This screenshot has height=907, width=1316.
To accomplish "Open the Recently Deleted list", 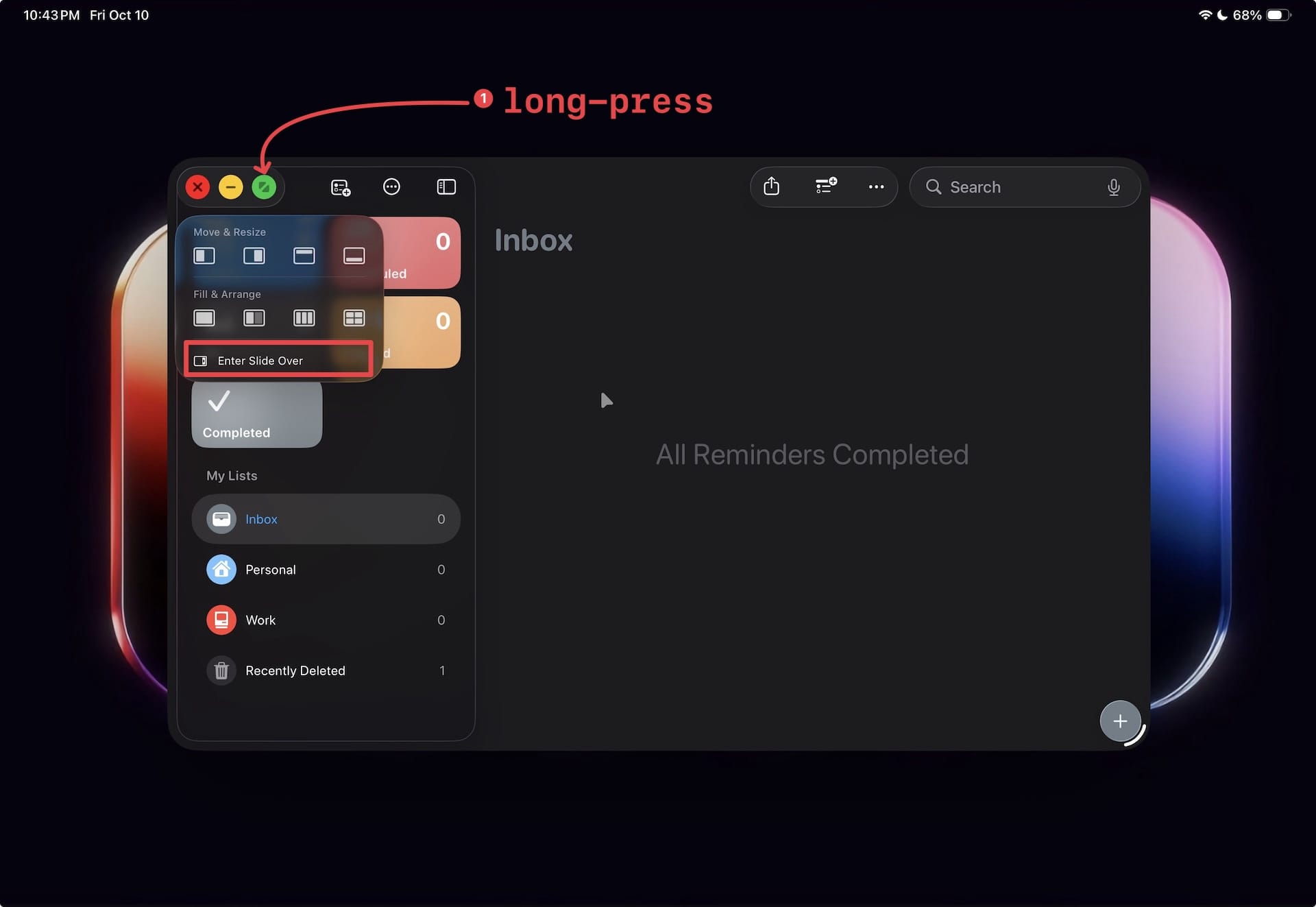I will coord(295,670).
